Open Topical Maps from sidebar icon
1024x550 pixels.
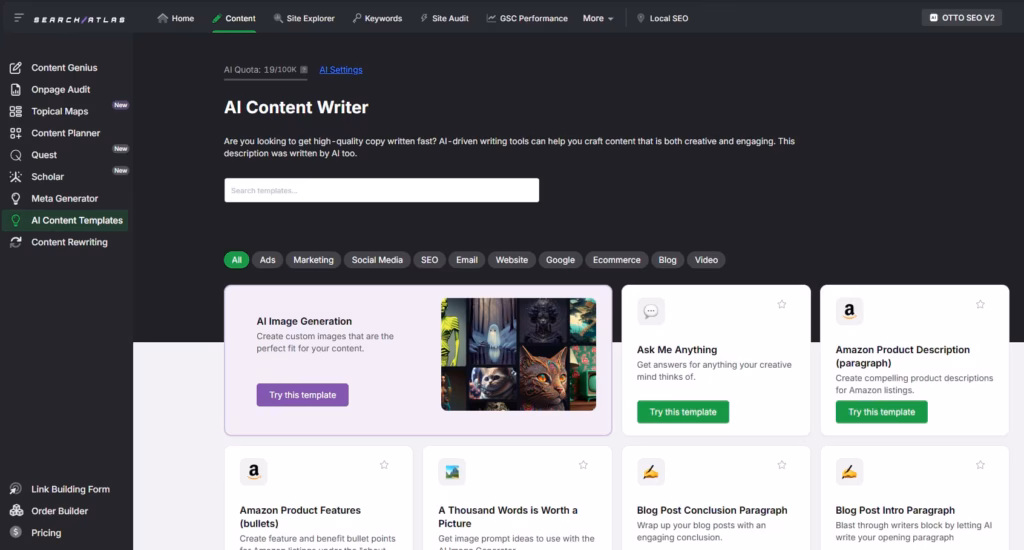point(15,112)
